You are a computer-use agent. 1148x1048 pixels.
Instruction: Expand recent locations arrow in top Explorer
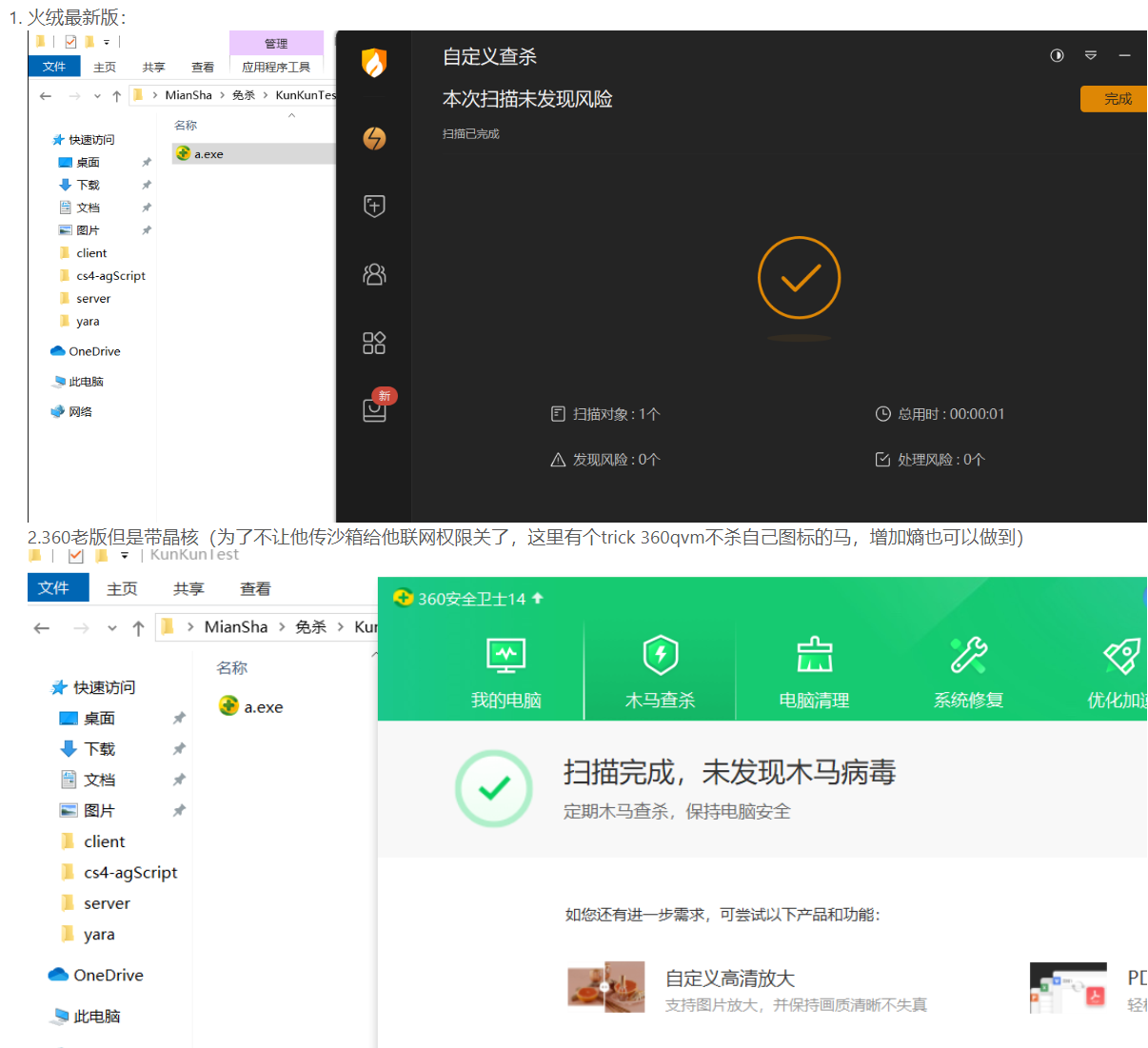coord(97,95)
